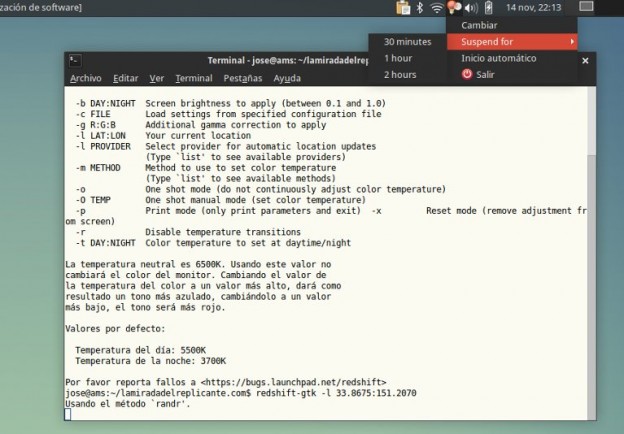Open the Terminal menu in menu bar
The height and width of the screenshot is (434, 624).
[x=193, y=78]
